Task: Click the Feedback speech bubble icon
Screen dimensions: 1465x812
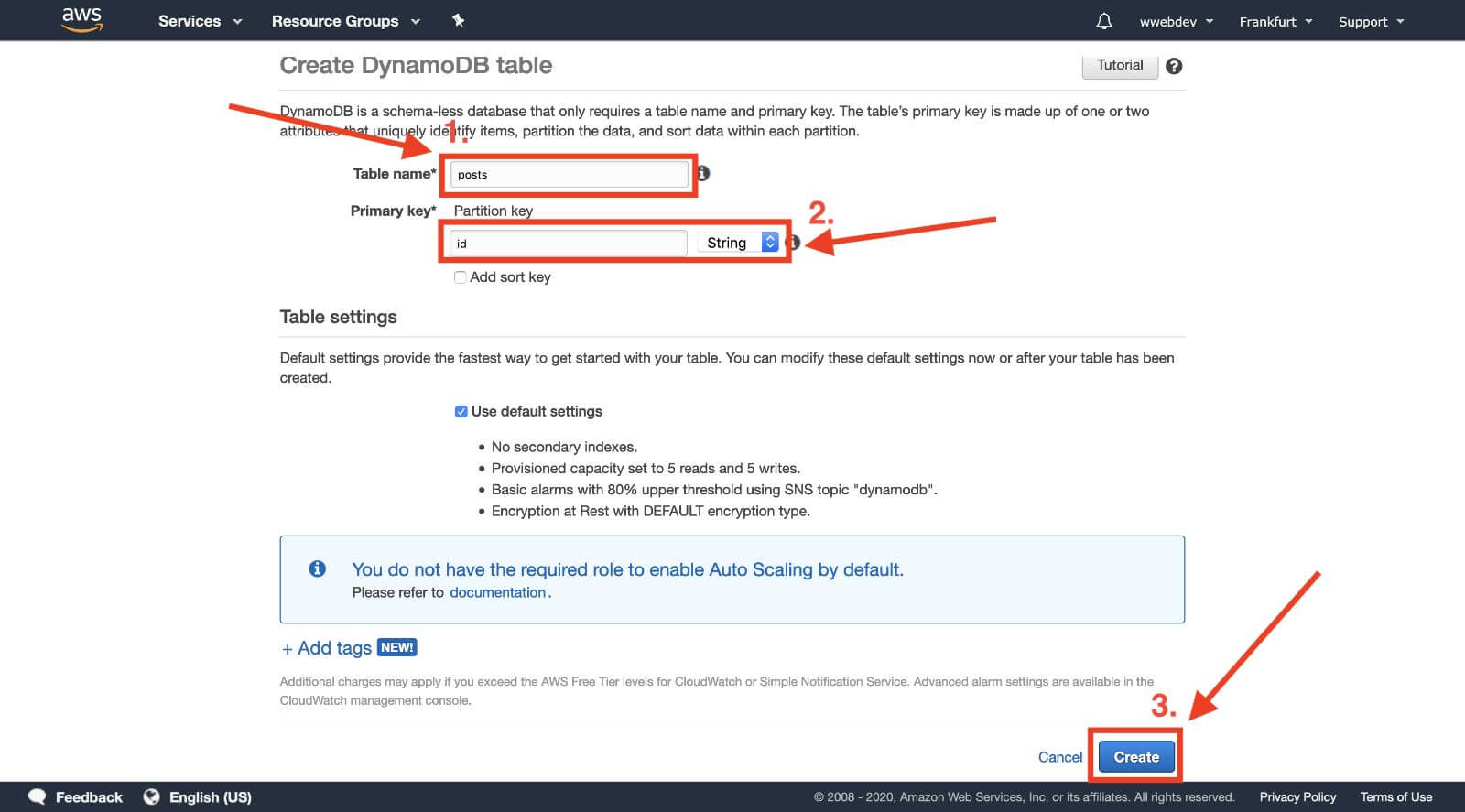Action: [x=37, y=796]
